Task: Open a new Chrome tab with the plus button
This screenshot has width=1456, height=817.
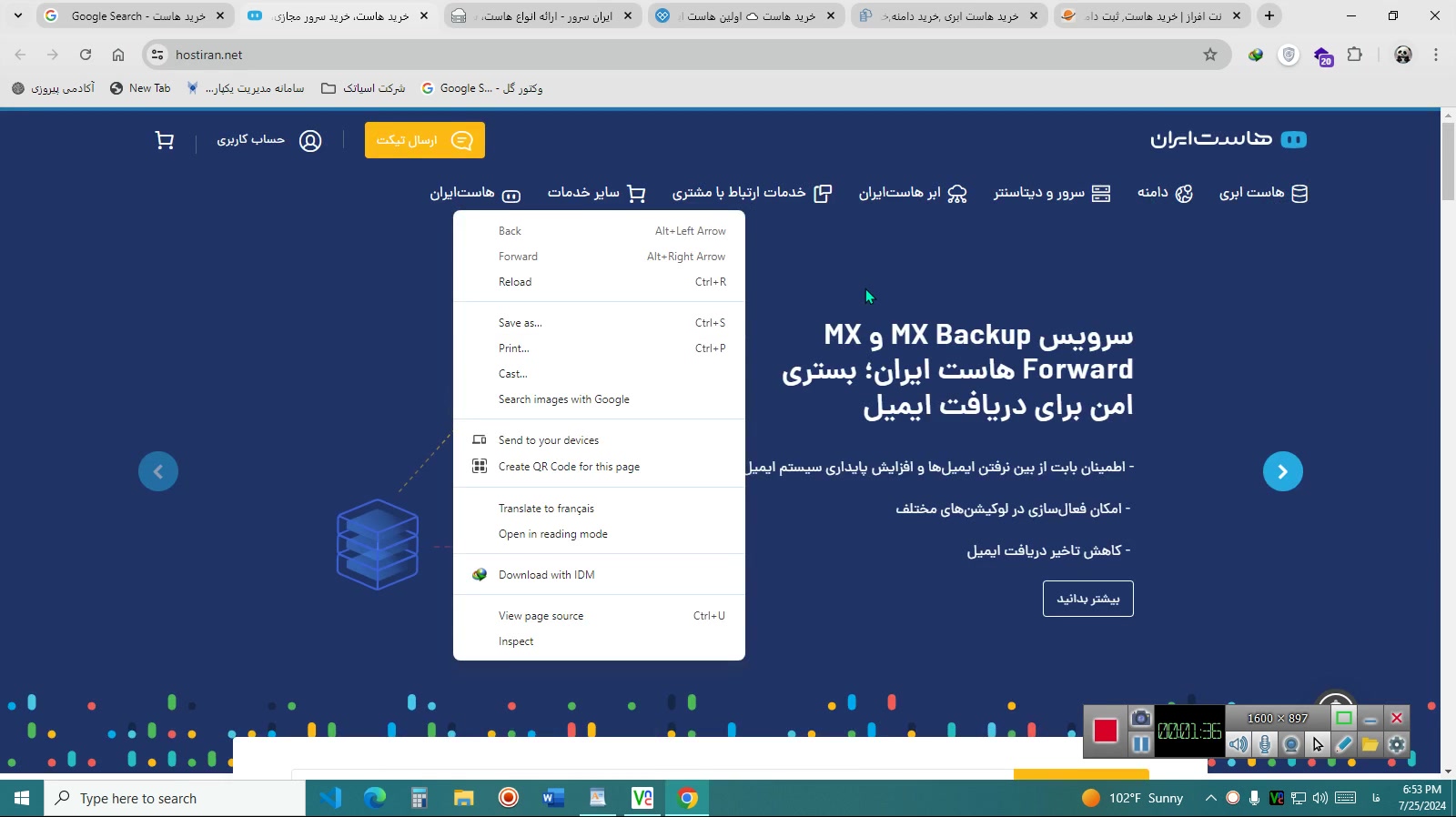Action: point(1269,15)
